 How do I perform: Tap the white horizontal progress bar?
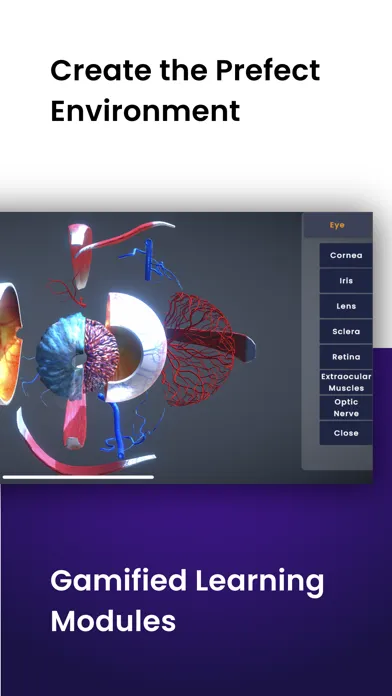click(78, 477)
